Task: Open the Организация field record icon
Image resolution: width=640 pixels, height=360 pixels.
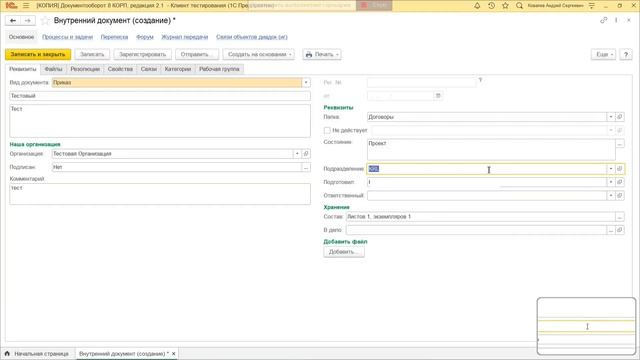Action: (x=306, y=154)
